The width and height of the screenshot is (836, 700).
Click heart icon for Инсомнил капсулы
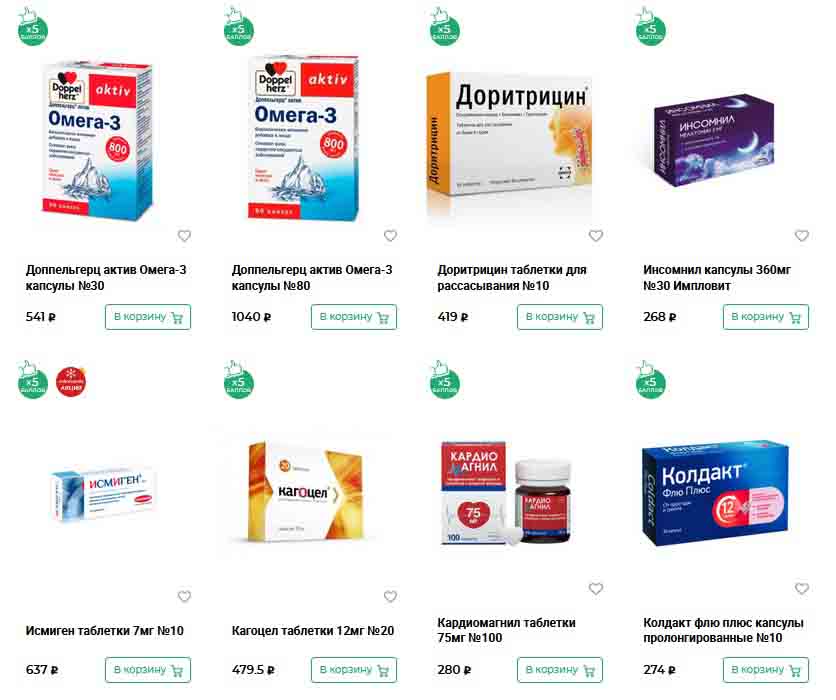[802, 236]
